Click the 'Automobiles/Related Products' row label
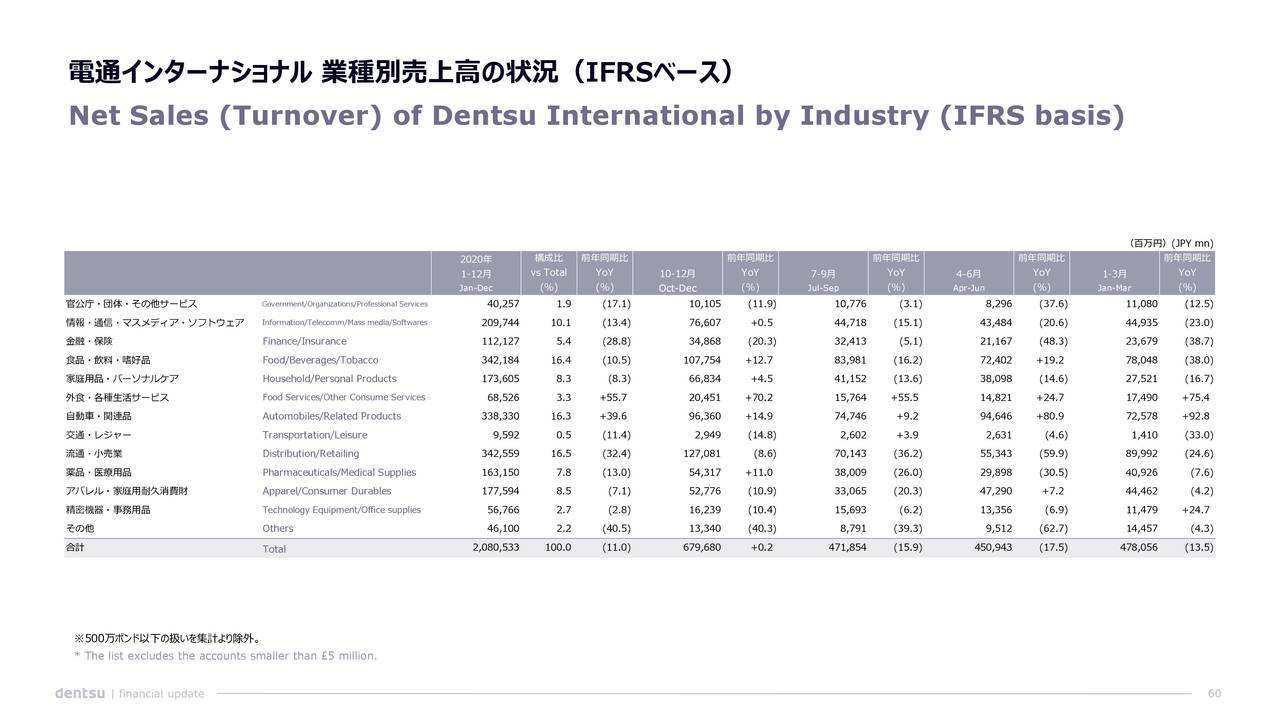Image resolution: width=1280 pixels, height=720 pixels. click(x=331, y=416)
